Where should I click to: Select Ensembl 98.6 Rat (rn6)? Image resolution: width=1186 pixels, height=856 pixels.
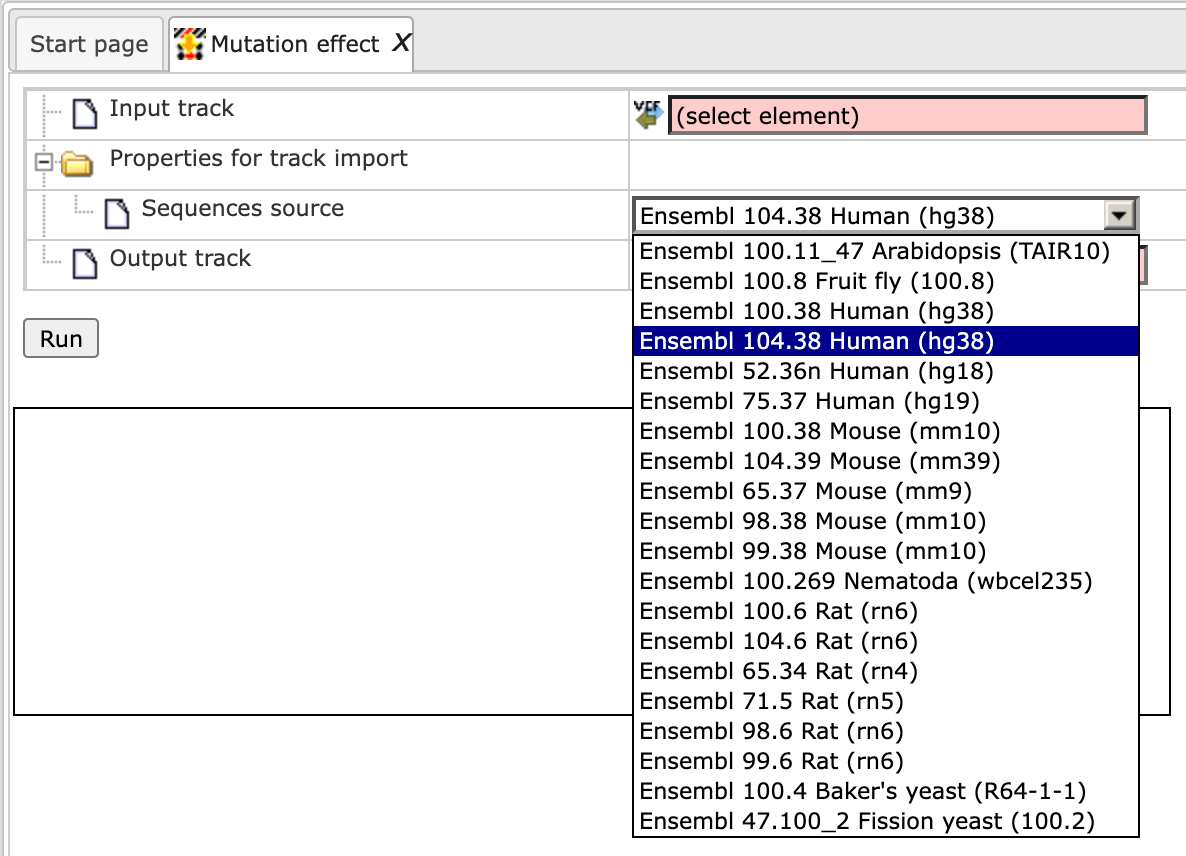tap(885, 731)
